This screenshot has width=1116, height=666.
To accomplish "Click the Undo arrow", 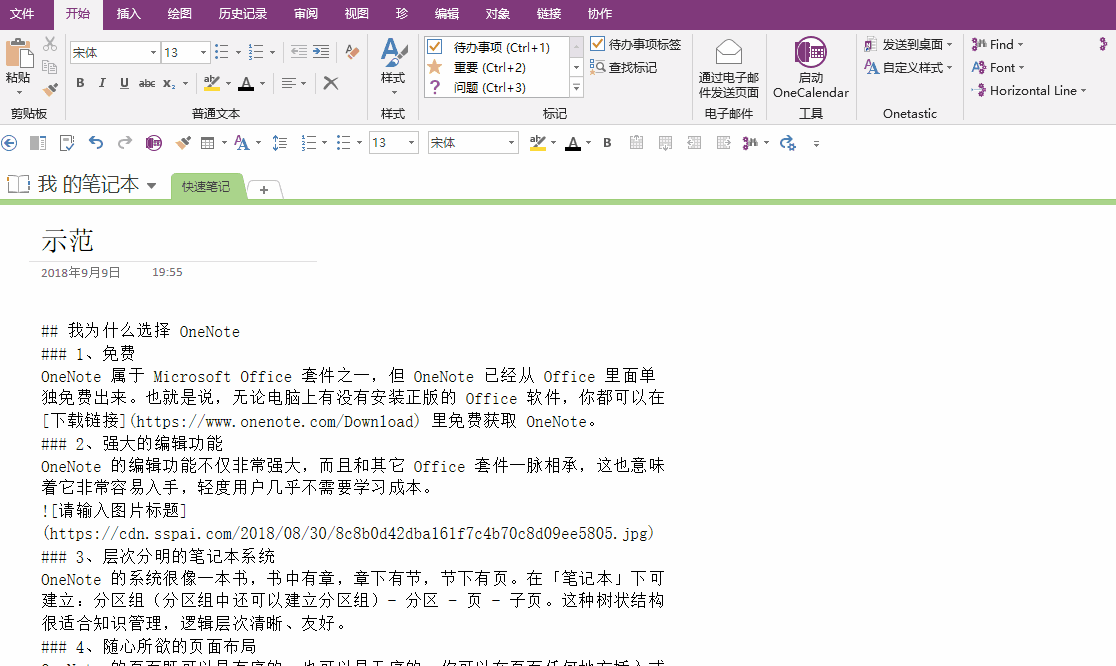I will point(96,143).
